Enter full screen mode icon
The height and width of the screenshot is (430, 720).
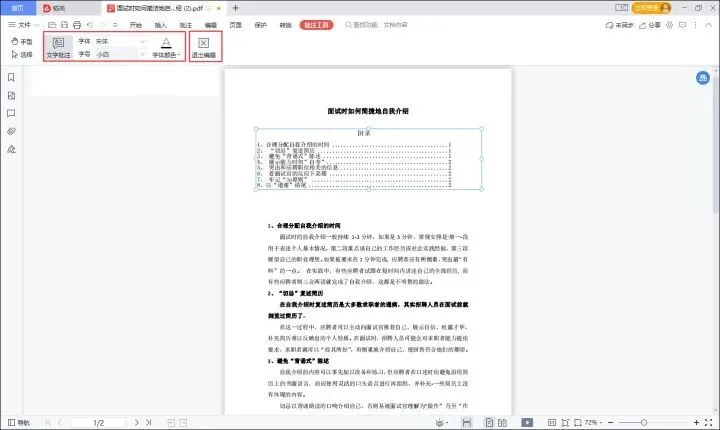point(709,422)
